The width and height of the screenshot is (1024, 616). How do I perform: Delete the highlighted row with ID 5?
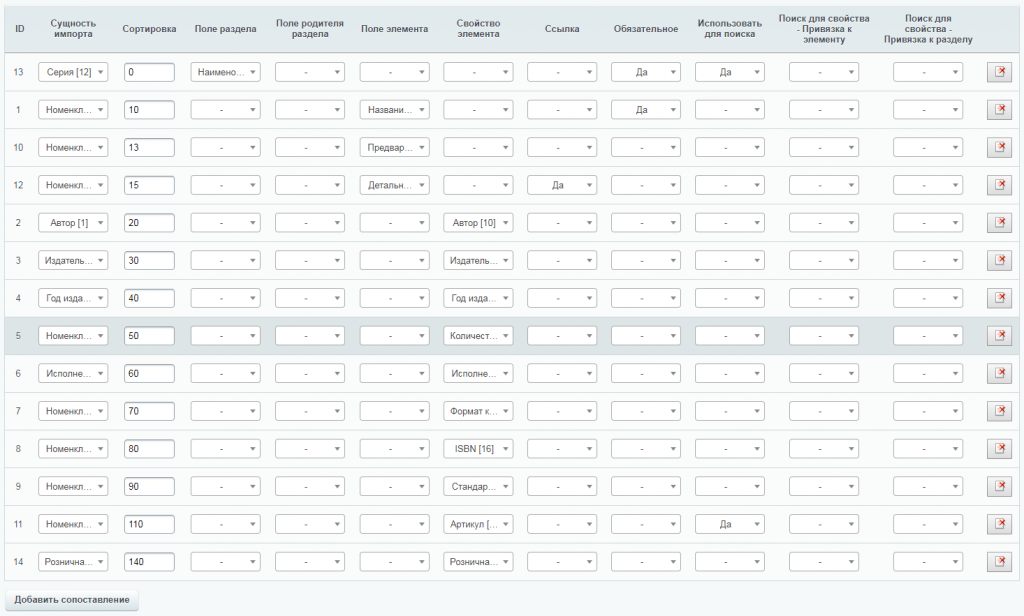[x=999, y=336]
